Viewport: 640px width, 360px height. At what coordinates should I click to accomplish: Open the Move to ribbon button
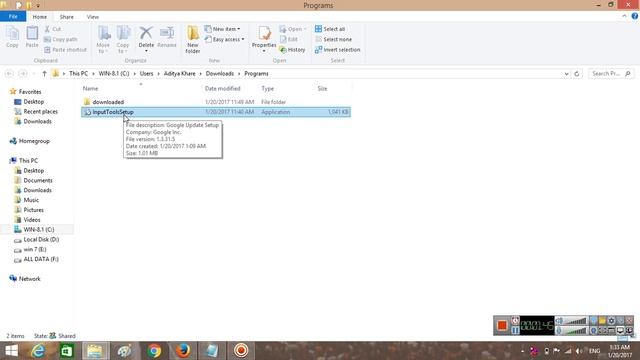pos(103,40)
